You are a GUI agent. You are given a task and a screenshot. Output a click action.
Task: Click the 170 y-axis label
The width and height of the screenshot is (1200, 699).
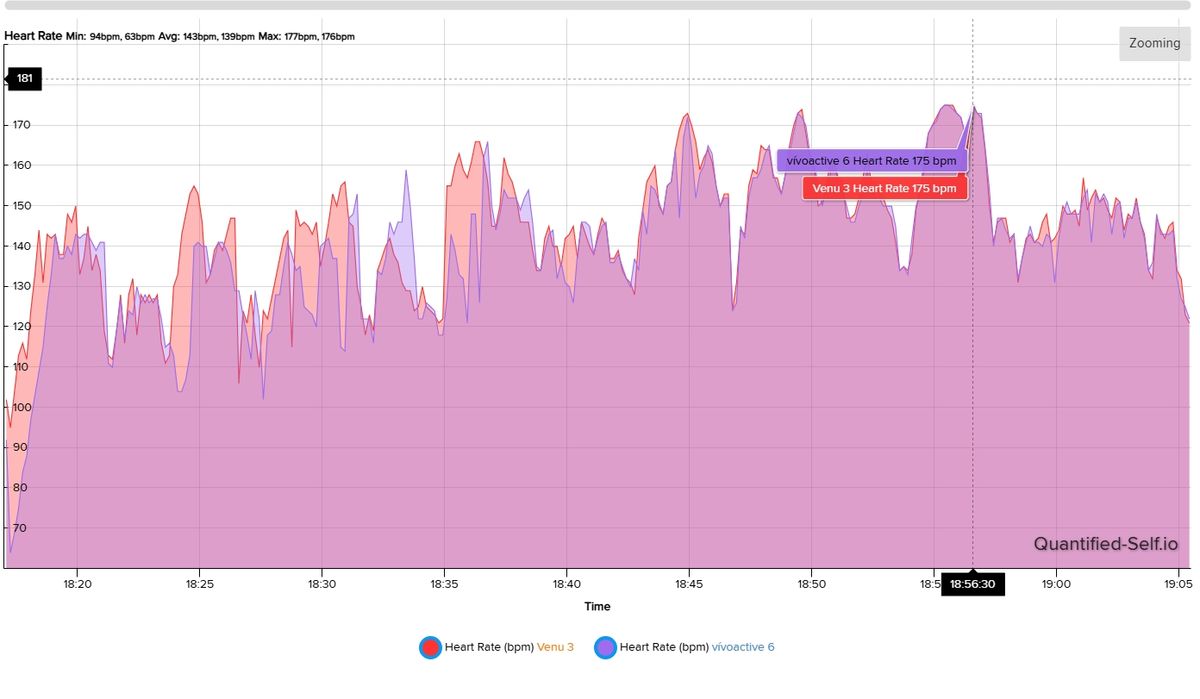(21, 125)
